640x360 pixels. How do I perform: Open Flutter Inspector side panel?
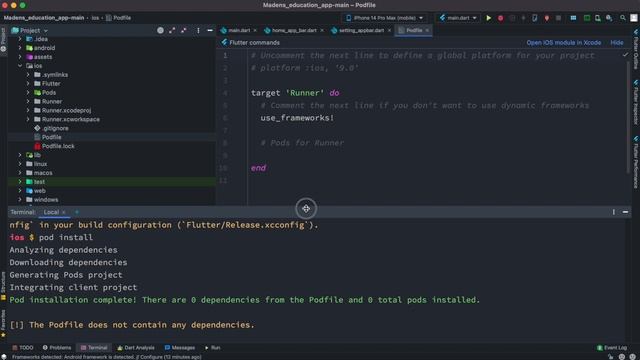(x=636, y=102)
